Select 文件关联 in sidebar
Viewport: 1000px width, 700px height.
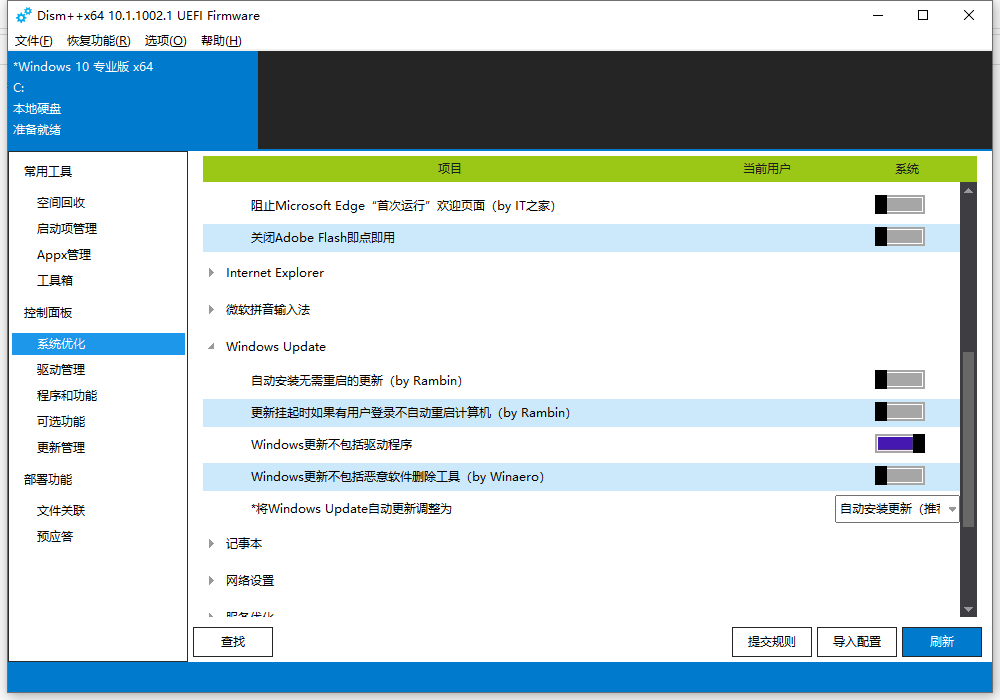pos(61,511)
